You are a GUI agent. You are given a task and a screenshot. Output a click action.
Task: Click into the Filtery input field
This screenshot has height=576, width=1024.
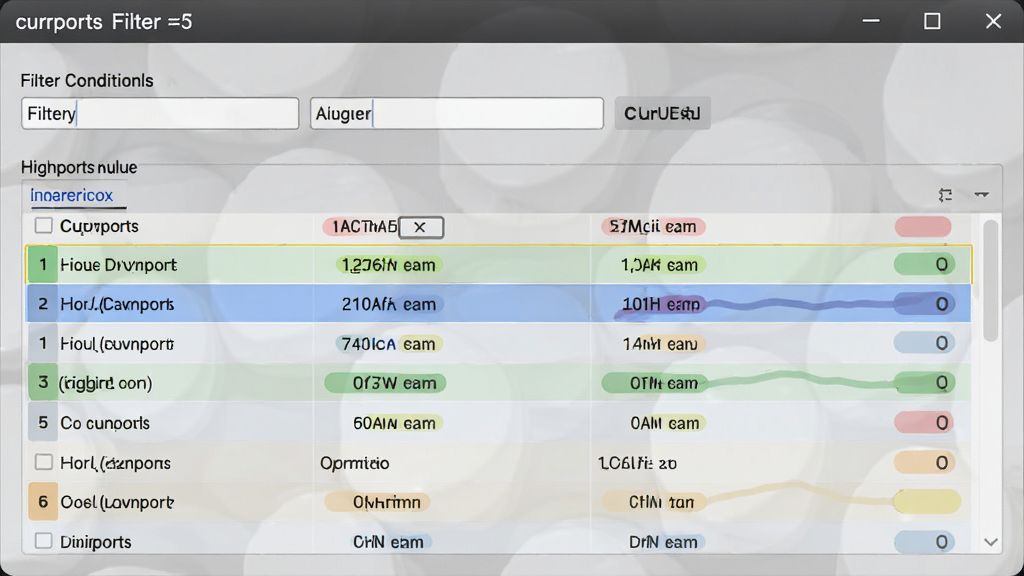click(x=160, y=114)
